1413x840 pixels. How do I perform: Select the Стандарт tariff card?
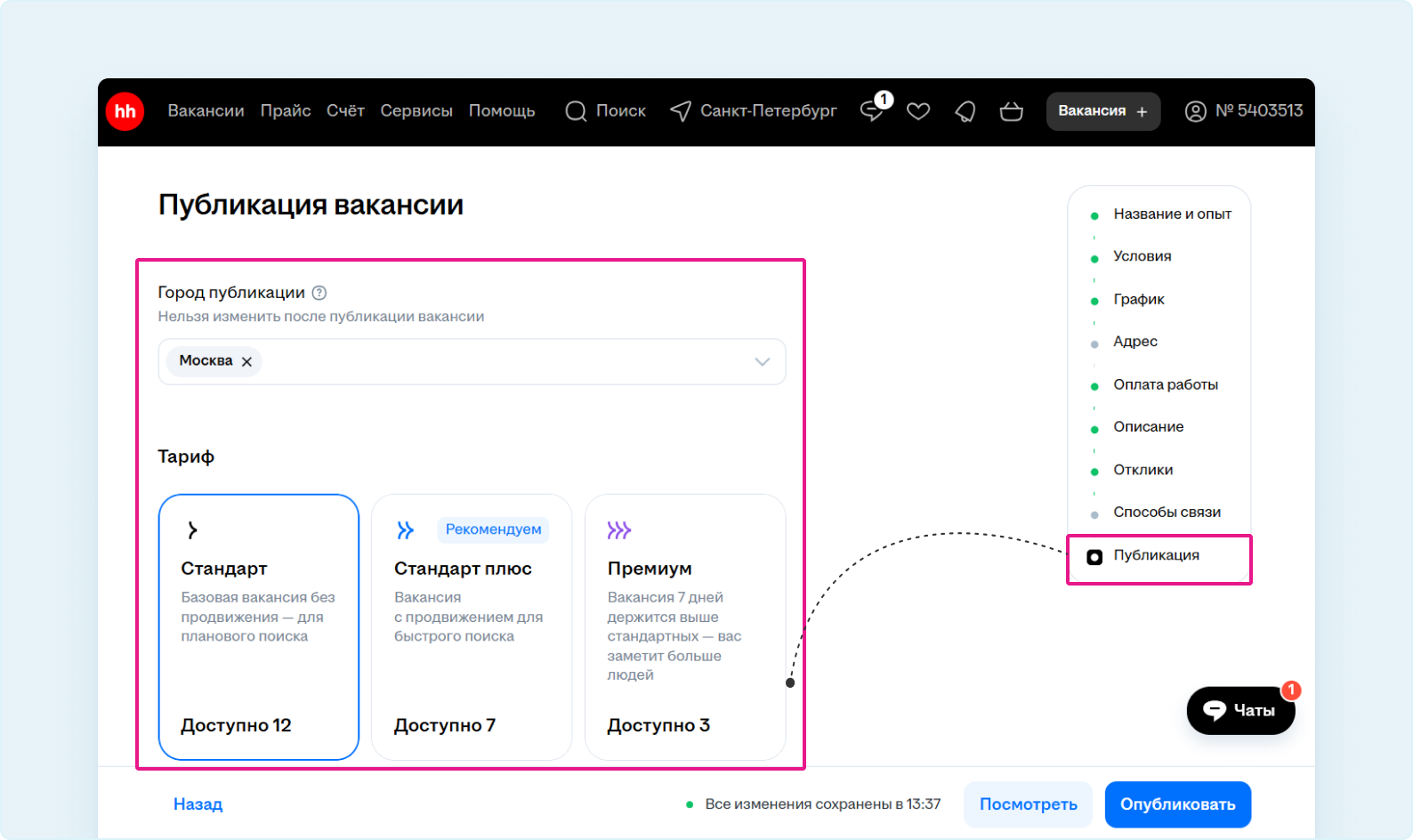258,626
